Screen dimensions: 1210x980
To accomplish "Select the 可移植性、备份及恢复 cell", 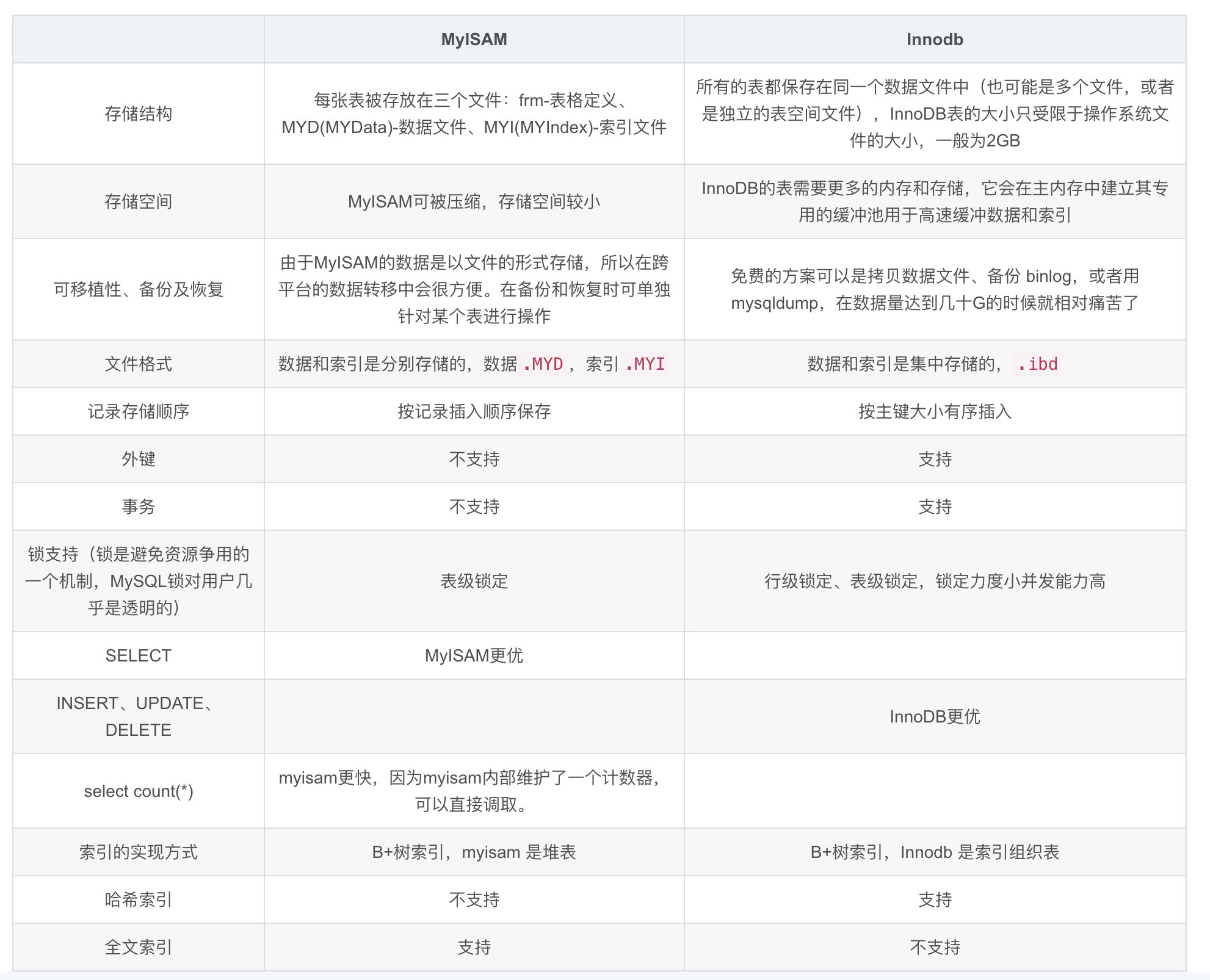I will (139, 289).
